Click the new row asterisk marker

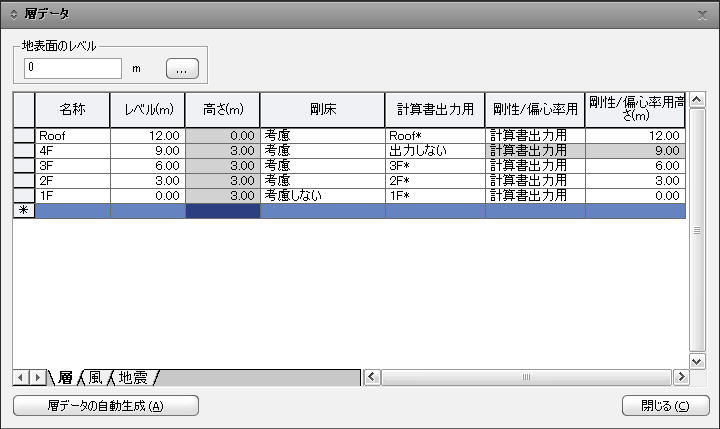[x=23, y=211]
